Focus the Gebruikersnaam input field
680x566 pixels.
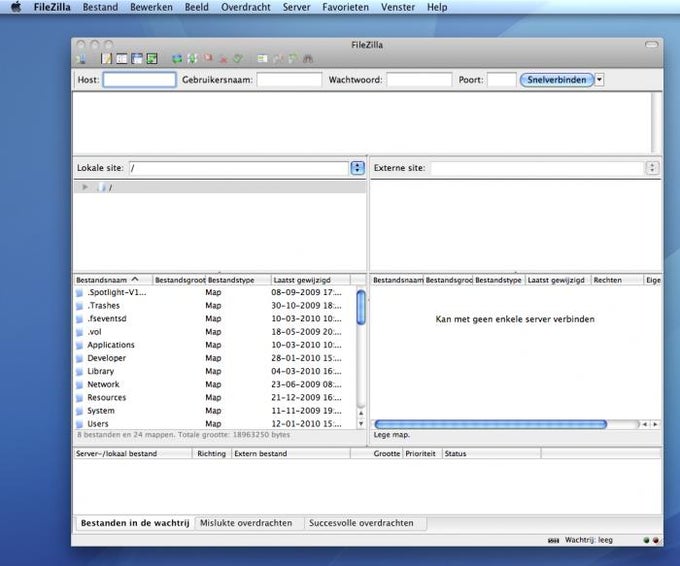click(289, 80)
